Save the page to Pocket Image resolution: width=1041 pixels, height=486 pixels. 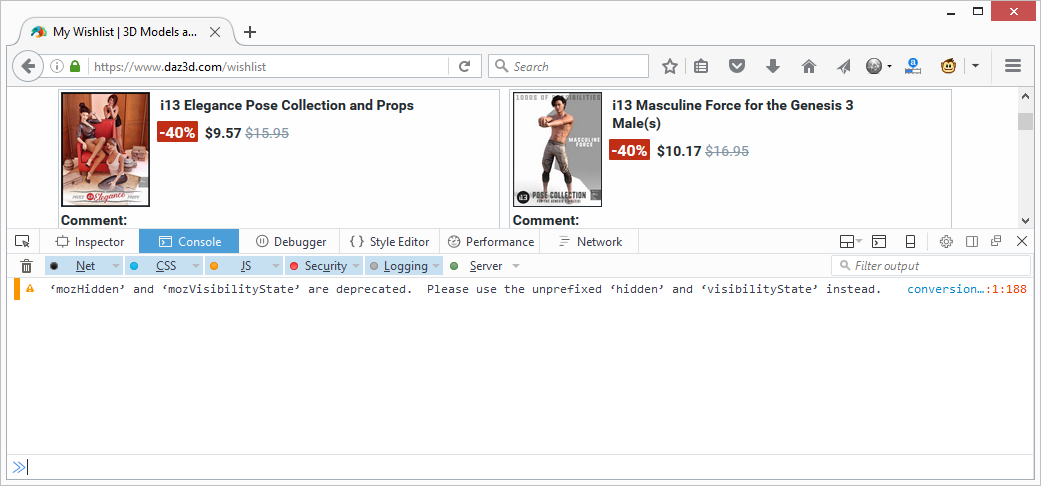point(736,66)
